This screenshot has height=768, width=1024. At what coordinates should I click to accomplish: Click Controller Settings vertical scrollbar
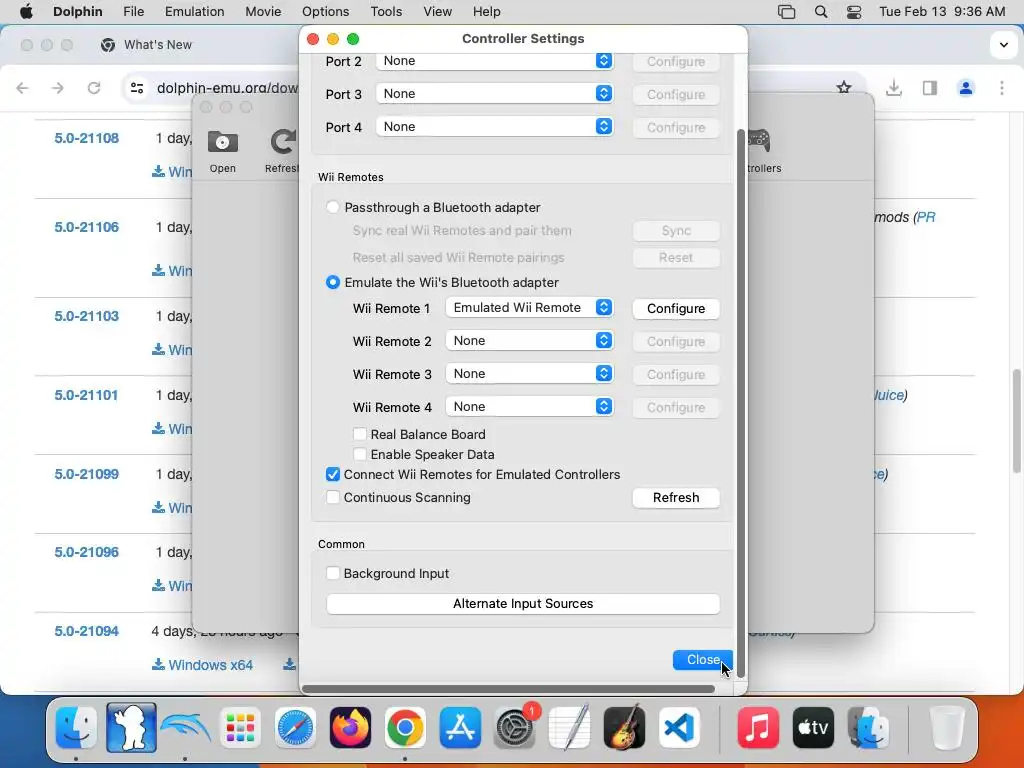(x=741, y=402)
